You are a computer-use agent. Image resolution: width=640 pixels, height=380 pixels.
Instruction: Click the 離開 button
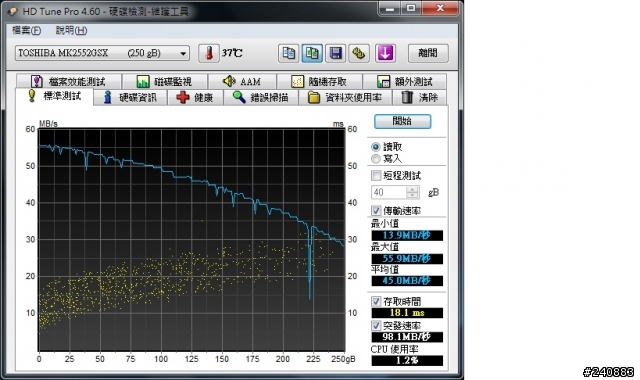point(428,53)
